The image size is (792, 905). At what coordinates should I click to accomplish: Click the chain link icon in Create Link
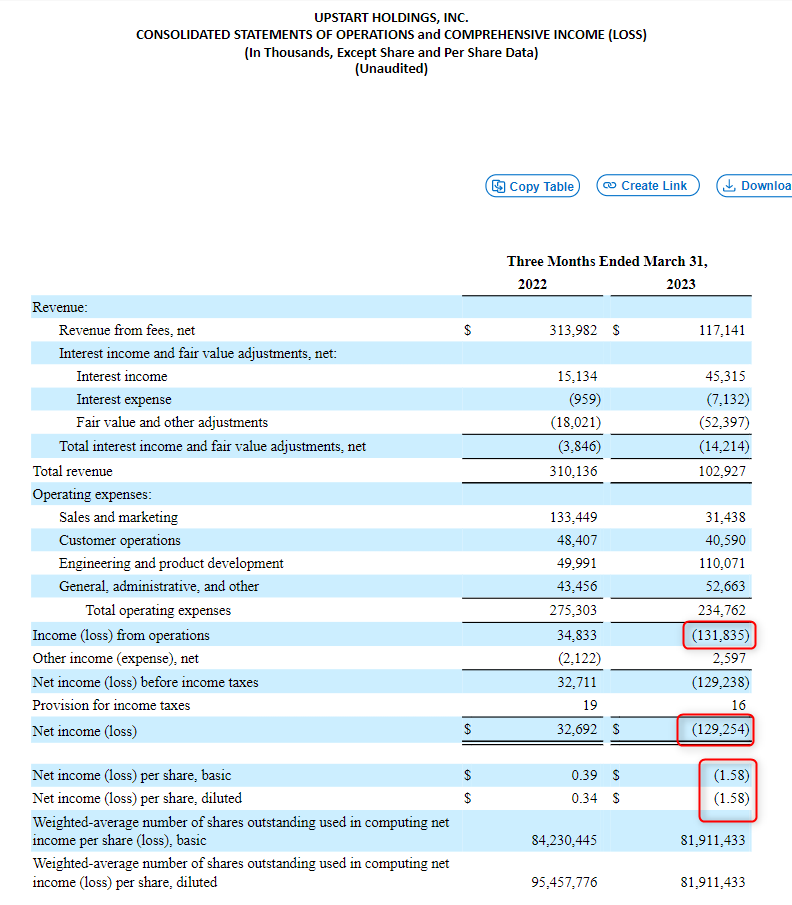[610, 185]
